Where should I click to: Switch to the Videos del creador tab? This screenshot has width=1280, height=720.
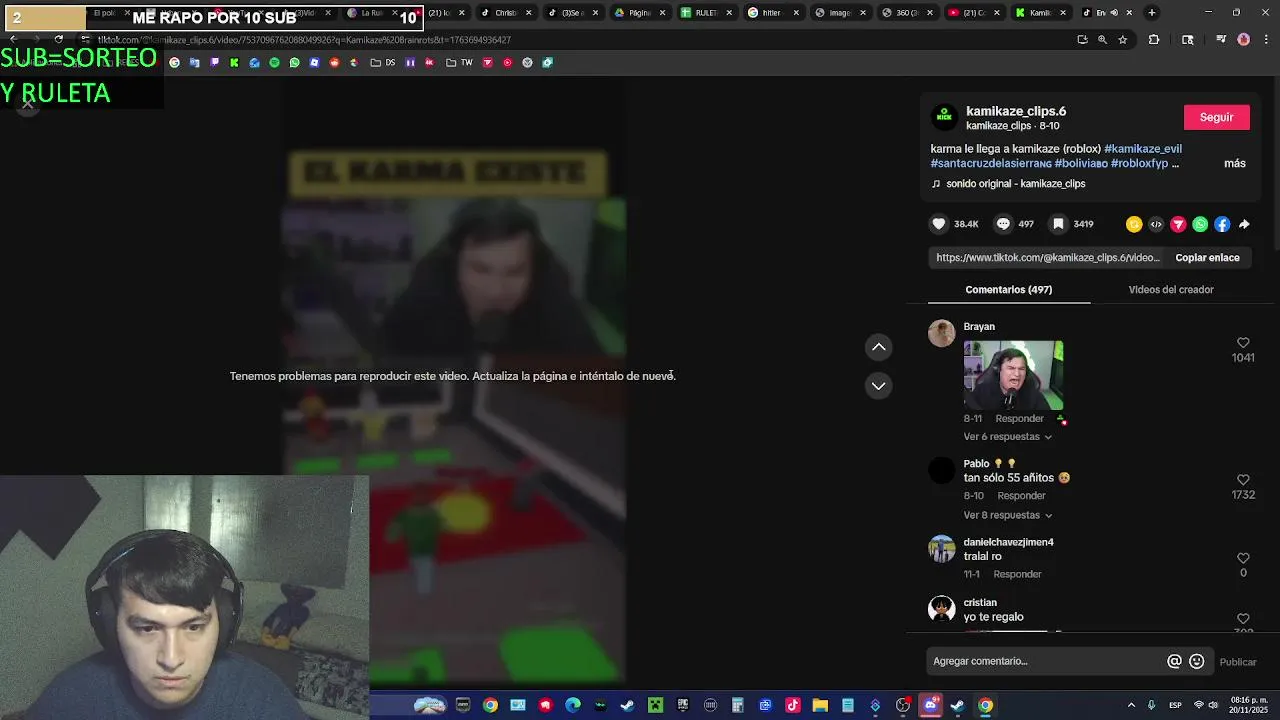click(x=1171, y=290)
